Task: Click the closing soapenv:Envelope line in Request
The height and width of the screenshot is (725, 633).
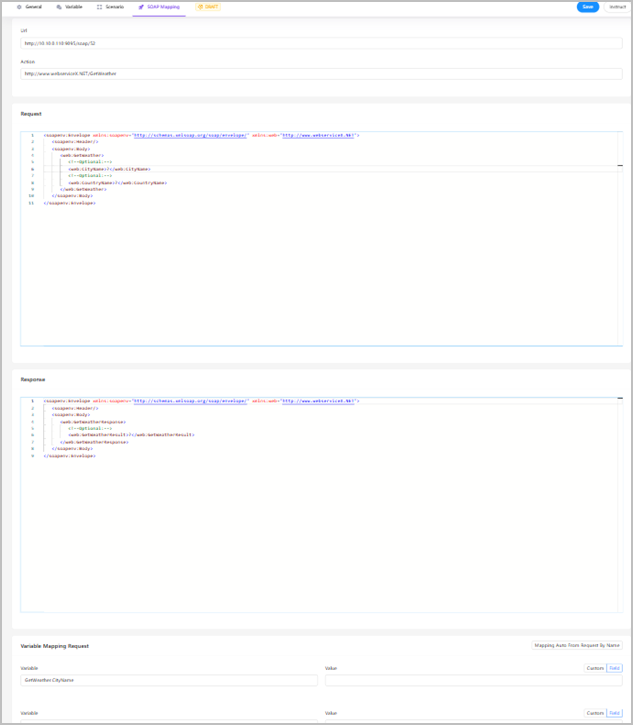Action: click(69, 203)
